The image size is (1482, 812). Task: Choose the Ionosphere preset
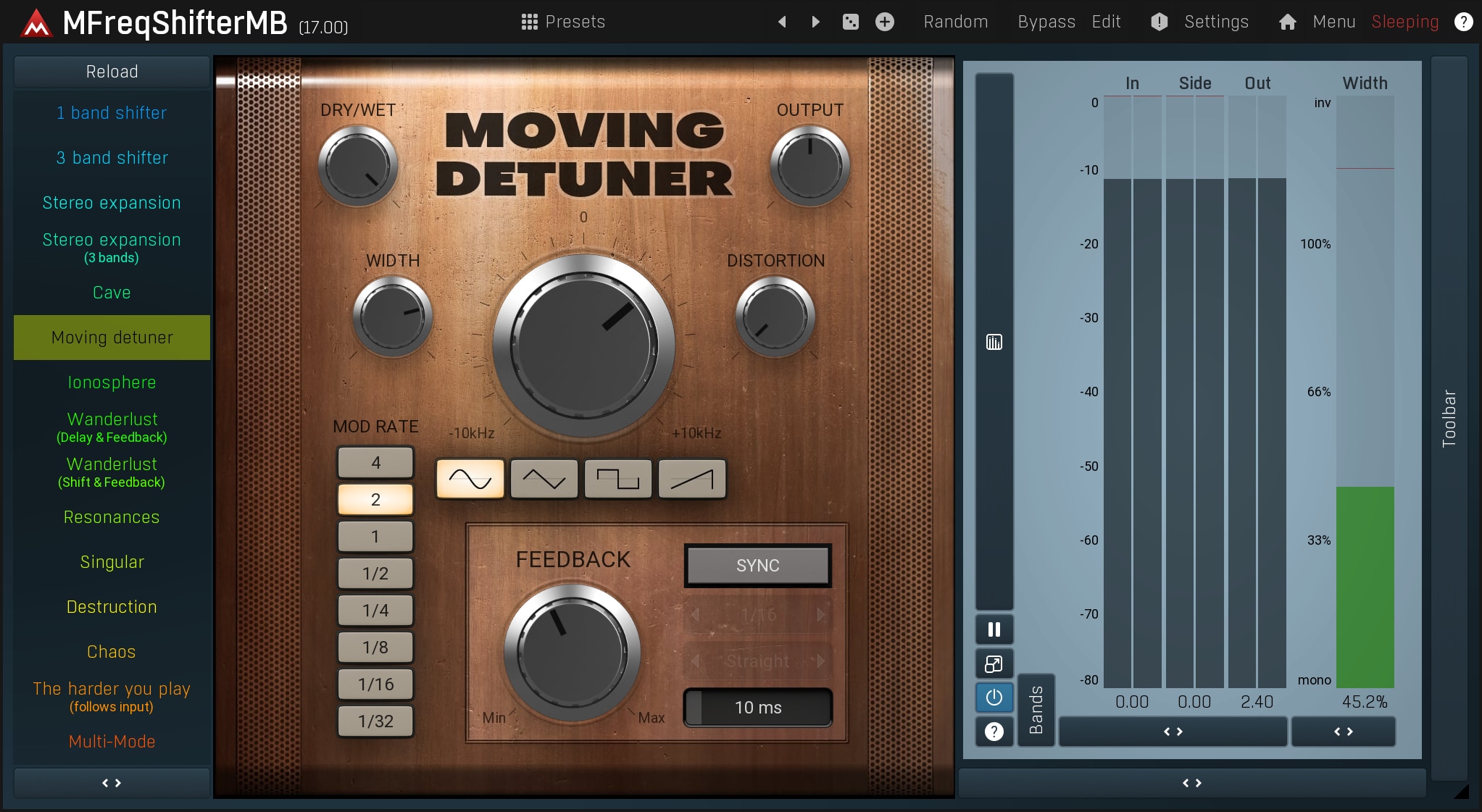112,382
